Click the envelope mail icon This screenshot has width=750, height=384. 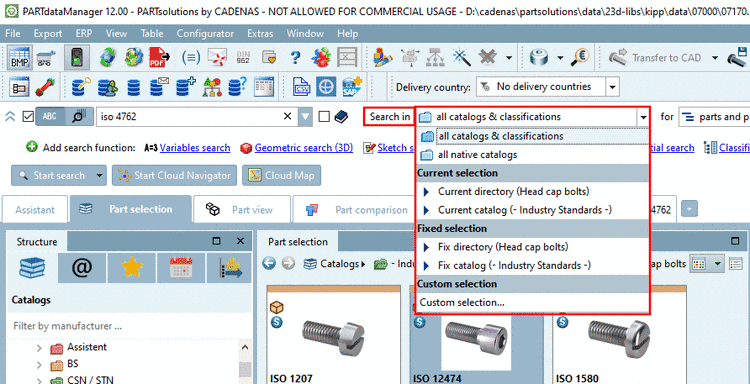(217, 58)
